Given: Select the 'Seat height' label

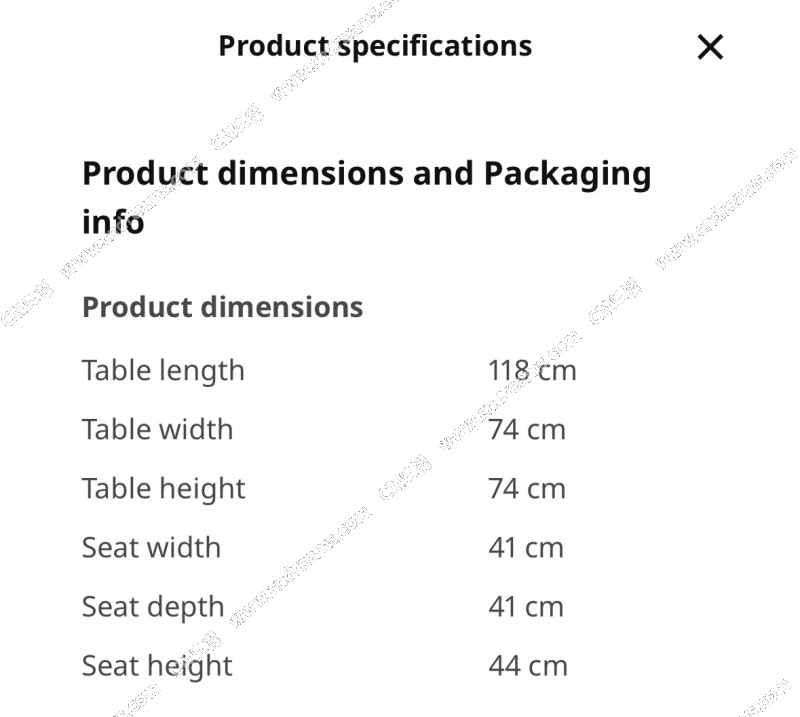Looking at the screenshot, I should pyautogui.click(x=157, y=666).
